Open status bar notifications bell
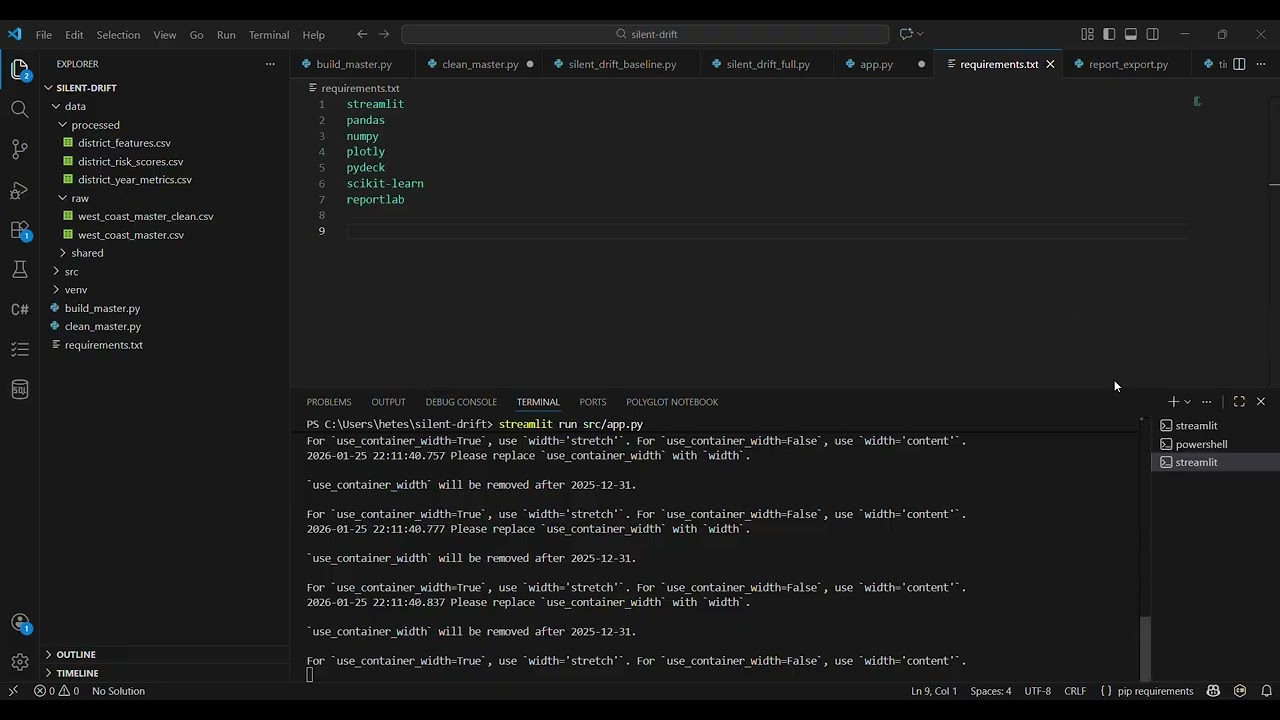This screenshot has height=720, width=1280. [1266, 691]
